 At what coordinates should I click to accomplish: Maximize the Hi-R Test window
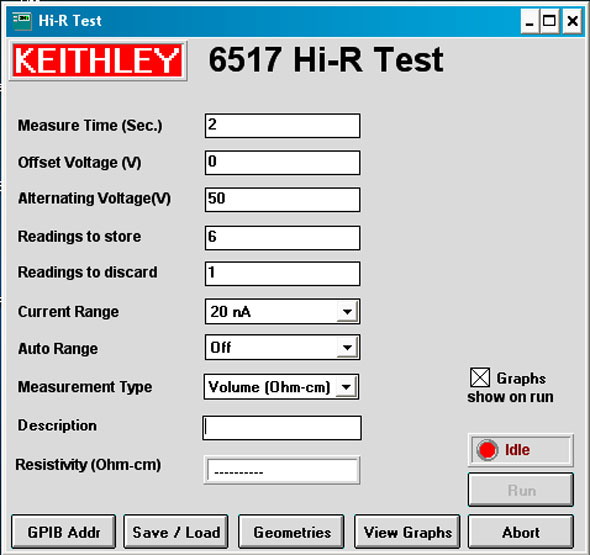[x=549, y=21]
